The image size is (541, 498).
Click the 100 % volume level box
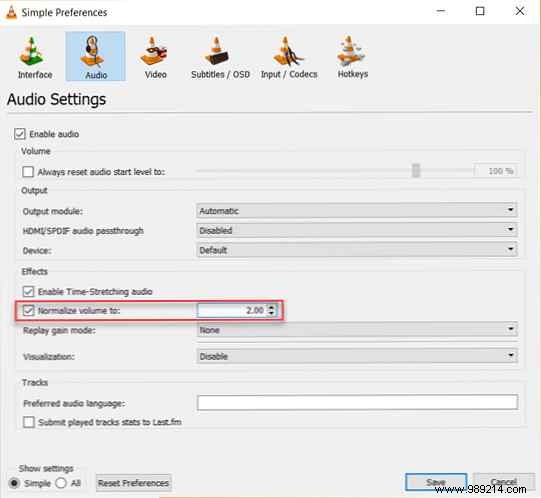[x=496, y=171]
